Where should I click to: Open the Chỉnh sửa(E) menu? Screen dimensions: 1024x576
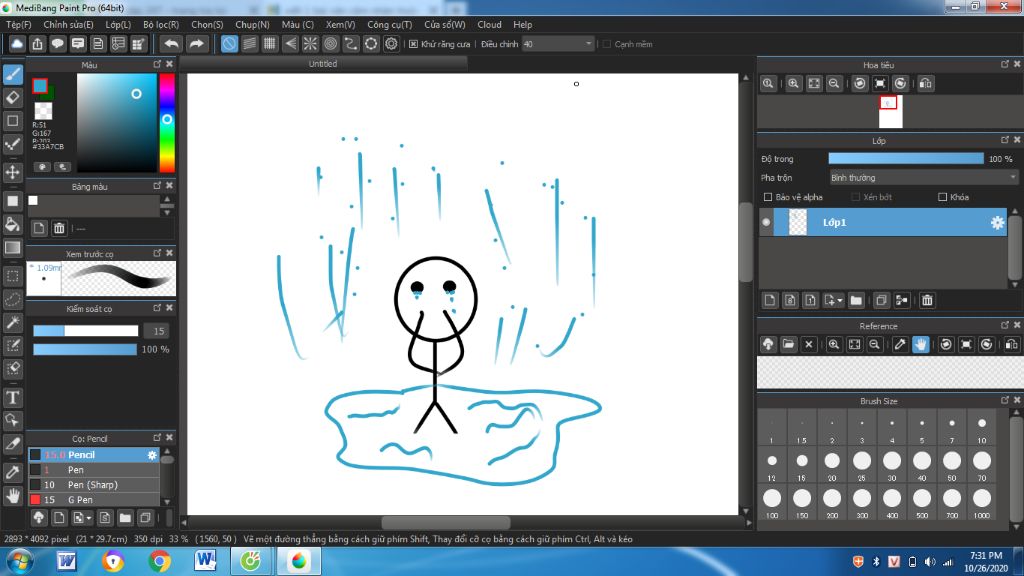(69, 24)
